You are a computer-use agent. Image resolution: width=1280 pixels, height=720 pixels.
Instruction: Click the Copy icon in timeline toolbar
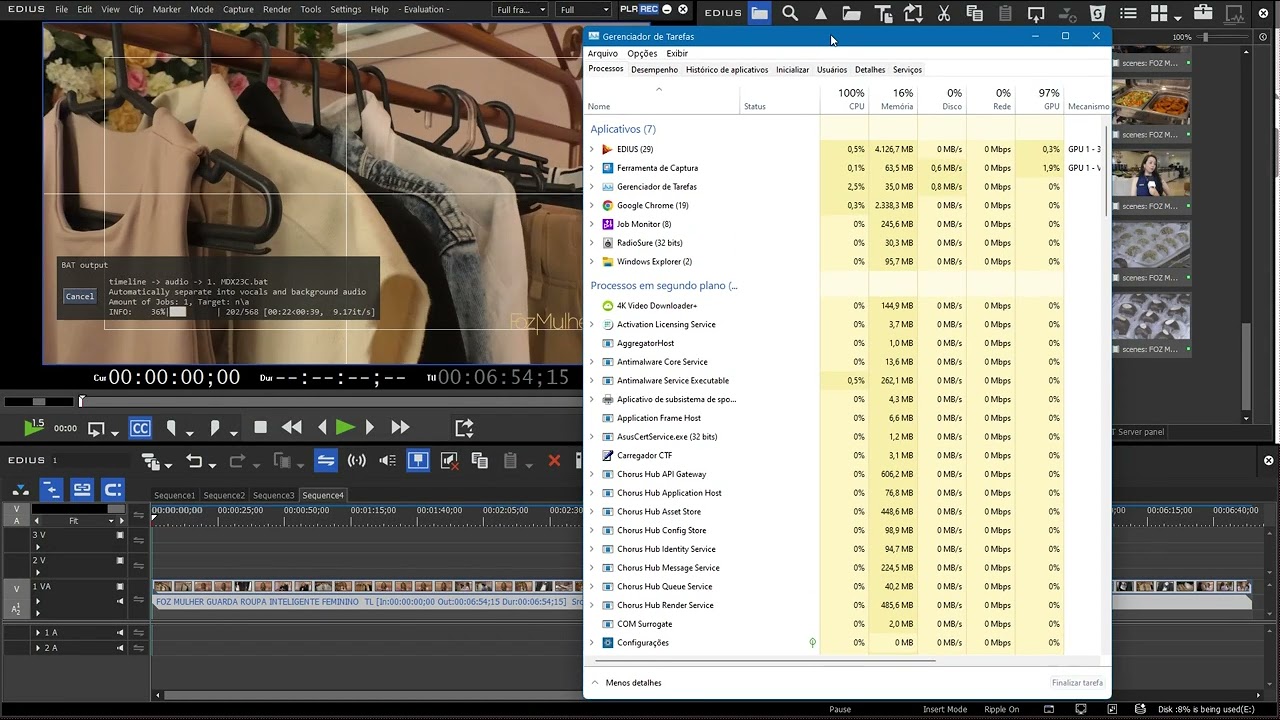(480, 461)
